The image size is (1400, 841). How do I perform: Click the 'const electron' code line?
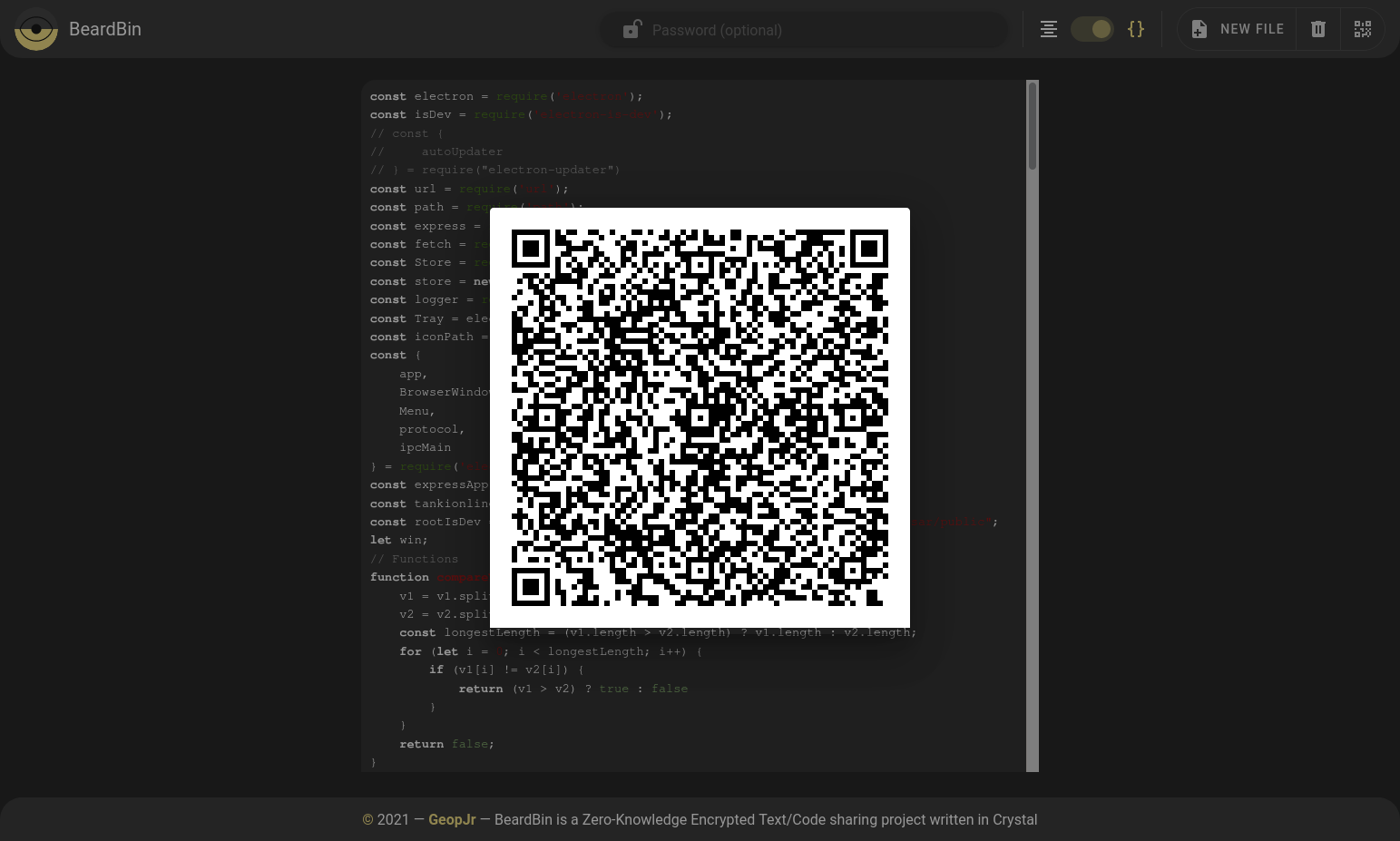click(x=506, y=96)
